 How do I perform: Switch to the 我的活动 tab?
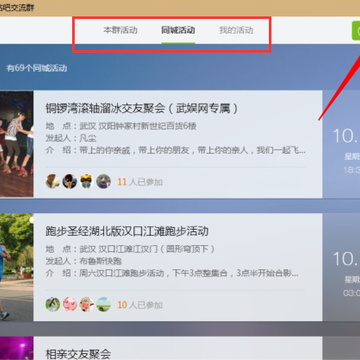pos(236,30)
